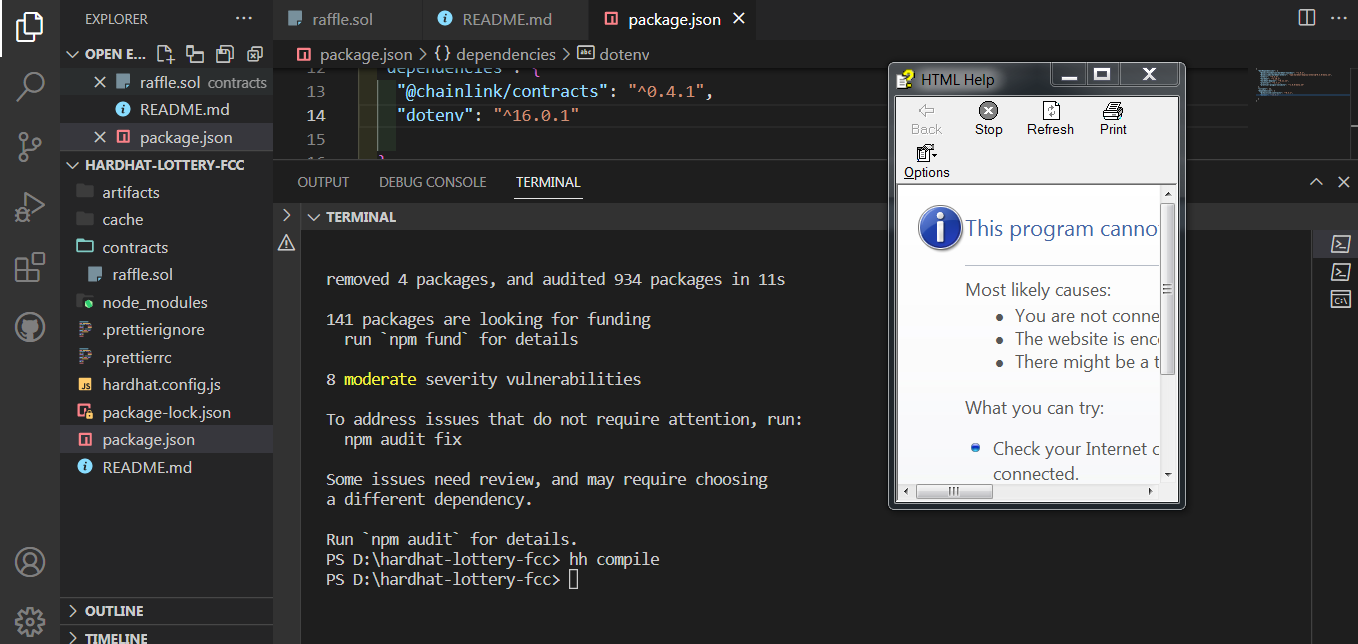Close raffle.sol in Open Editors list
The width and height of the screenshot is (1358, 644).
99,82
